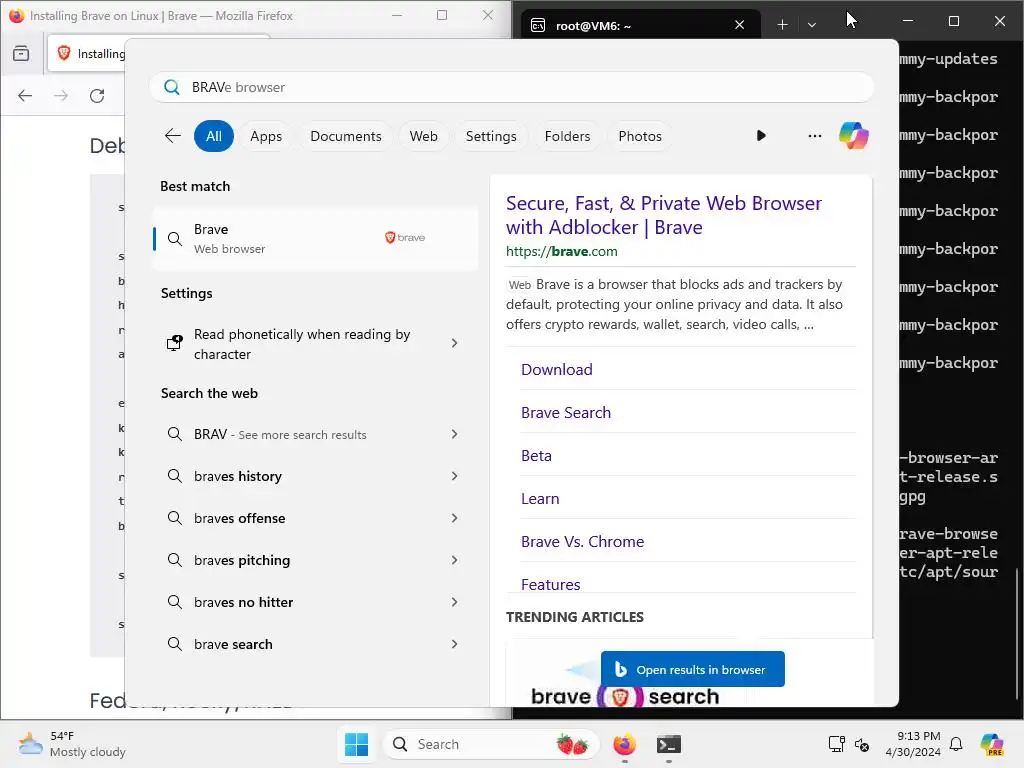Open Terminal from the taskbar
The height and width of the screenshot is (768, 1024).
669,744
